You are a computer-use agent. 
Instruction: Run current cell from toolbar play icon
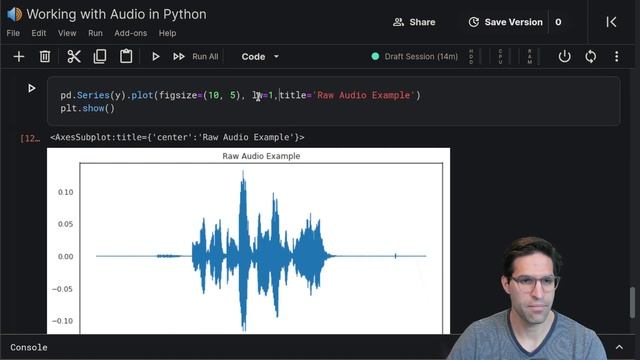pyautogui.click(x=156, y=56)
